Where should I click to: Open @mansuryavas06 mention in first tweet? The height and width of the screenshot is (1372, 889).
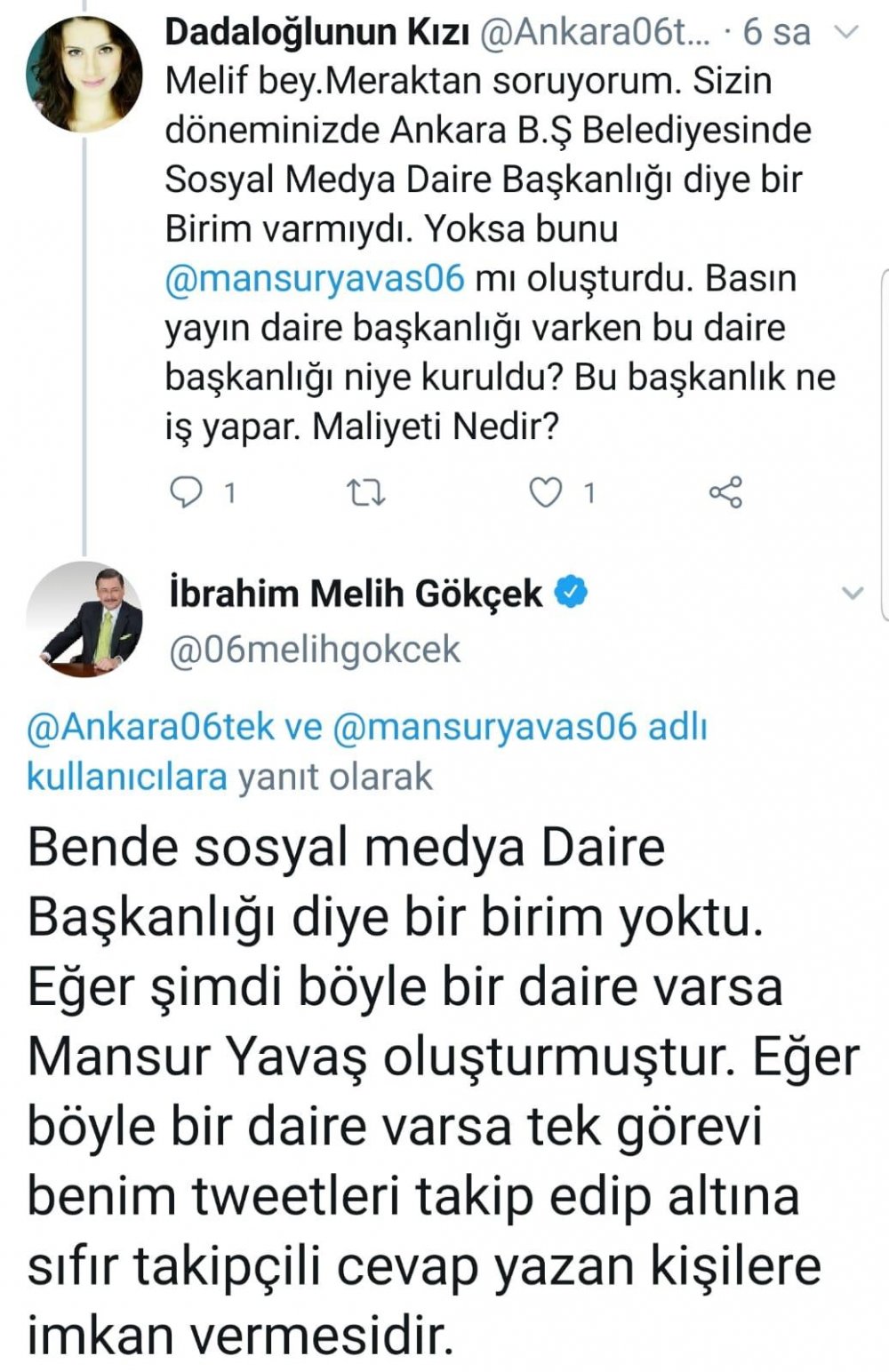(315, 278)
